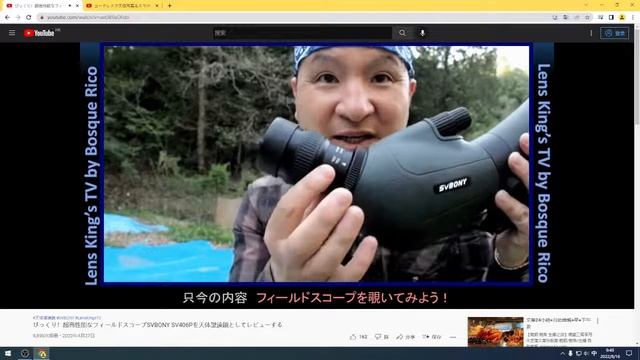The image size is (640, 360).
Task: Open the recommended video food thumbnail
Action: (496, 331)
